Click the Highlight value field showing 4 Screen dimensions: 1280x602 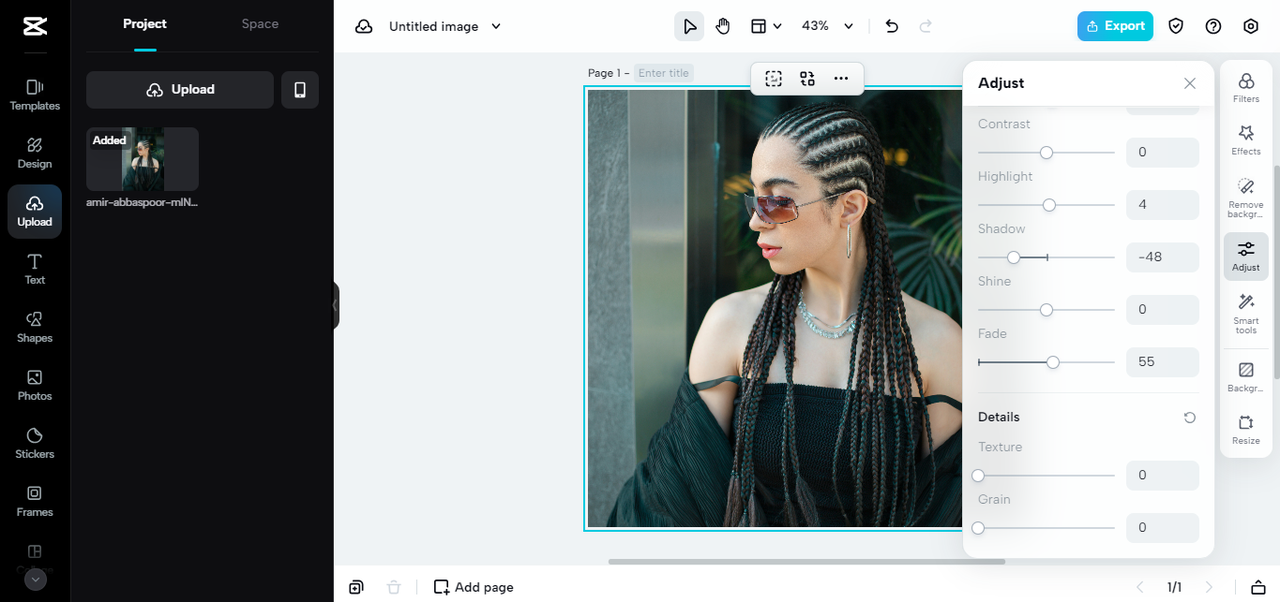click(x=1162, y=204)
